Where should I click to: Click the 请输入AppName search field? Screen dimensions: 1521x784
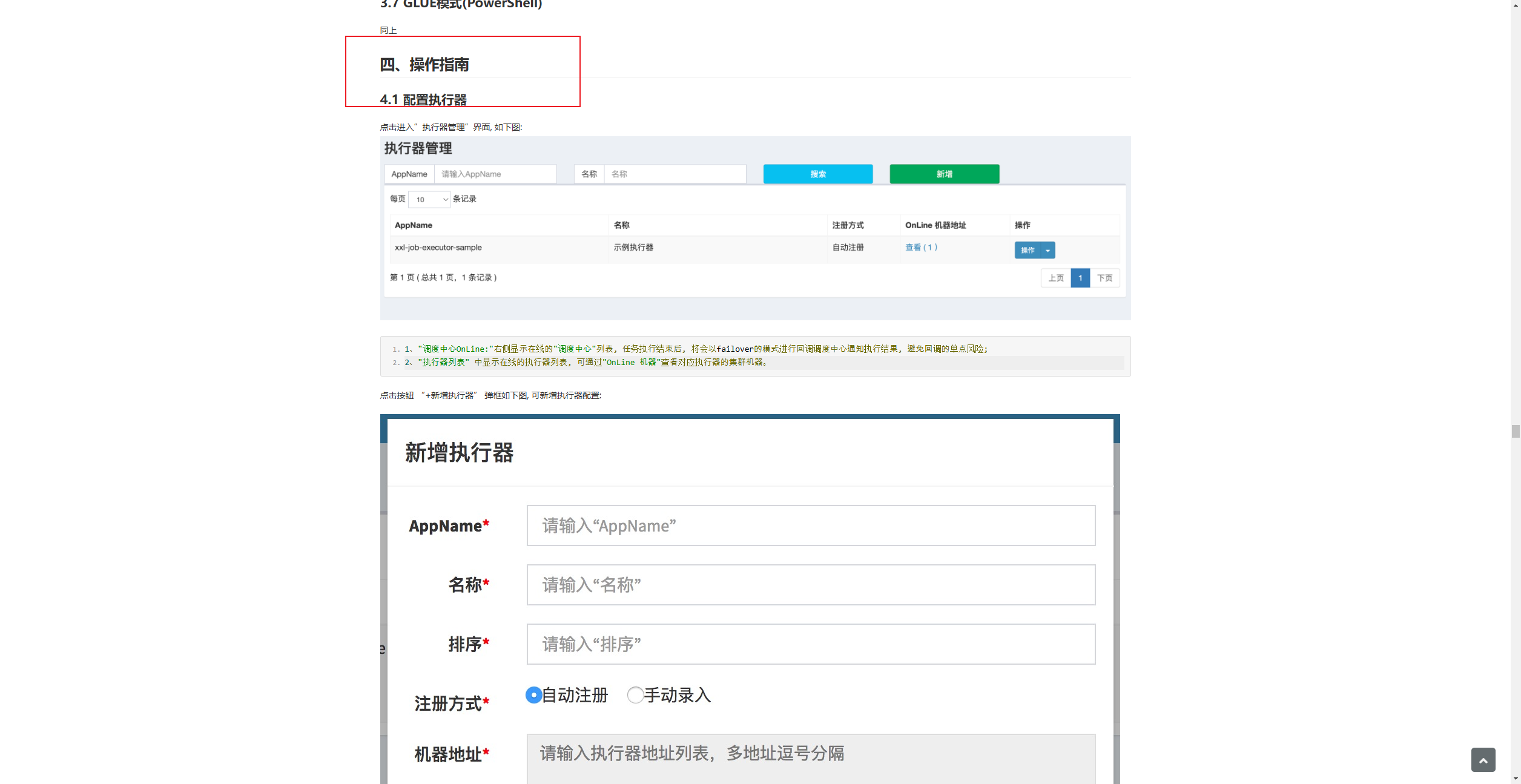click(495, 174)
